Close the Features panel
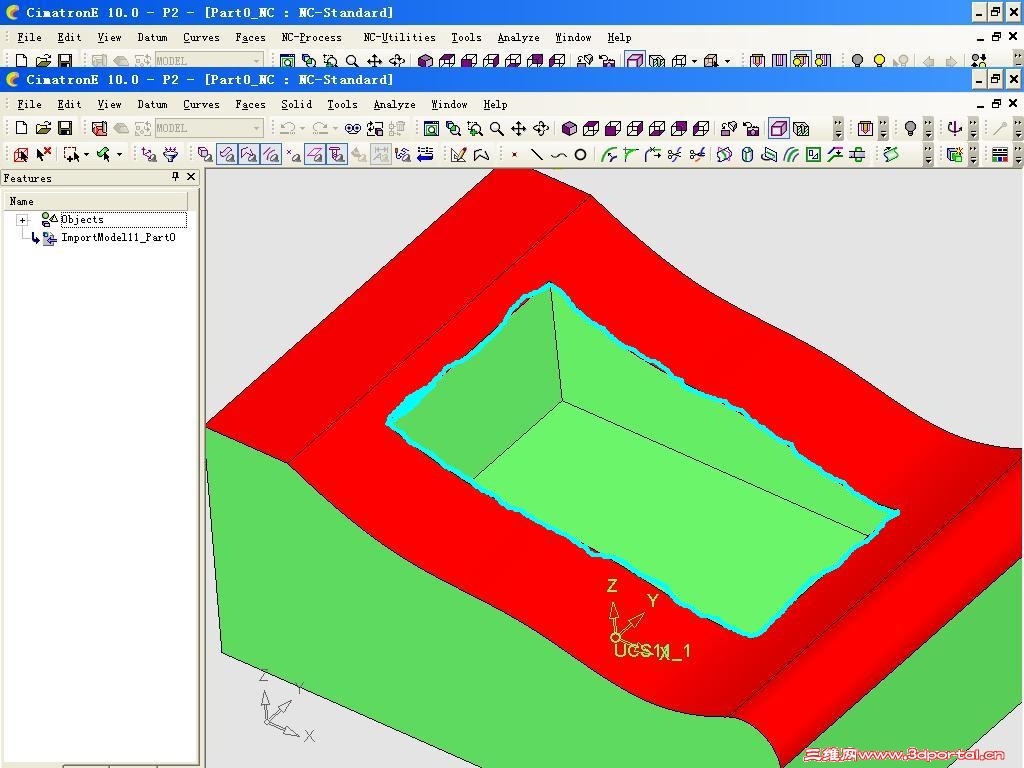Screen dimensions: 1024x768 click(191, 176)
